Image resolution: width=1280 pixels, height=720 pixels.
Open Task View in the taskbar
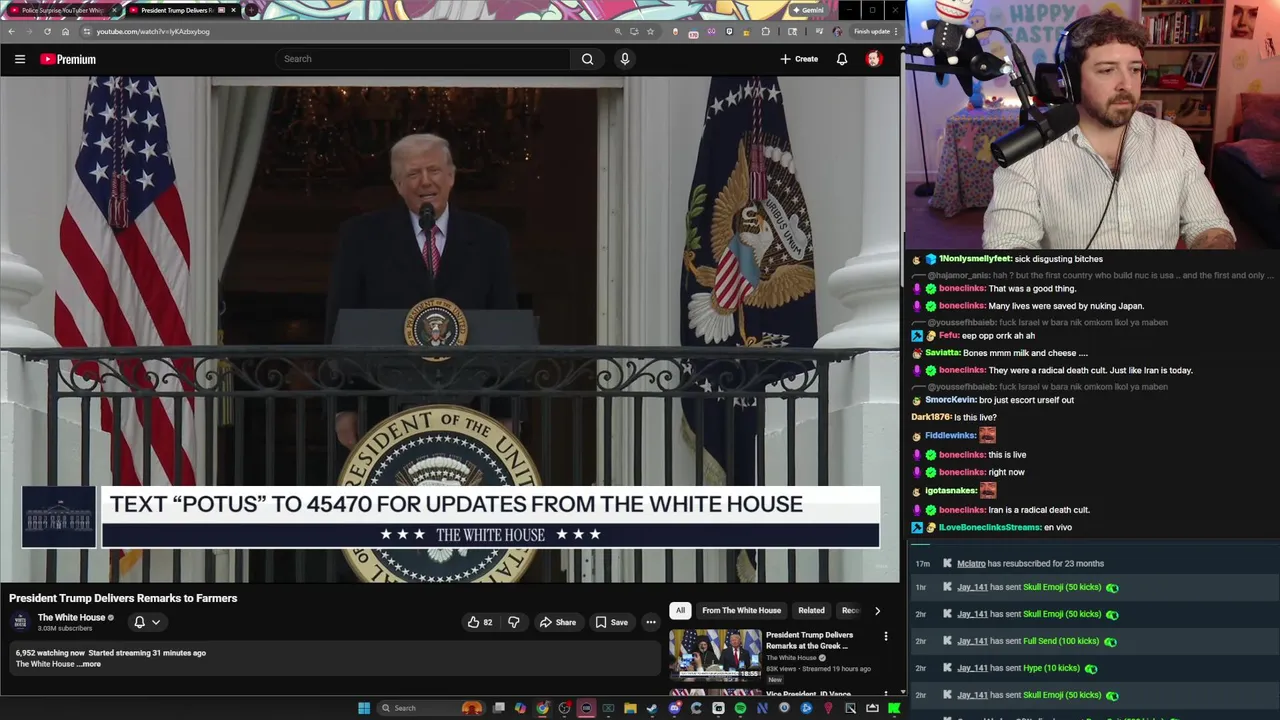click(x=498, y=708)
